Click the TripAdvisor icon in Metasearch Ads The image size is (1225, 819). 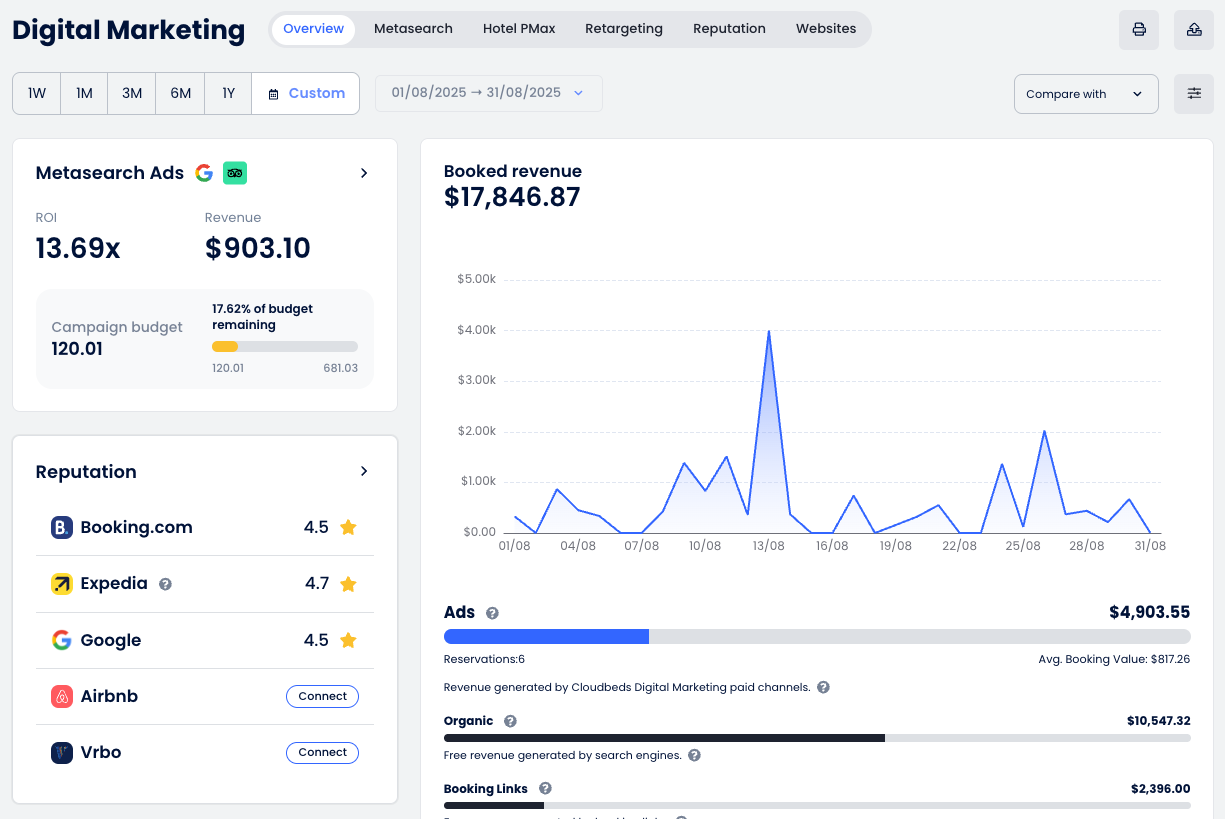coord(235,173)
